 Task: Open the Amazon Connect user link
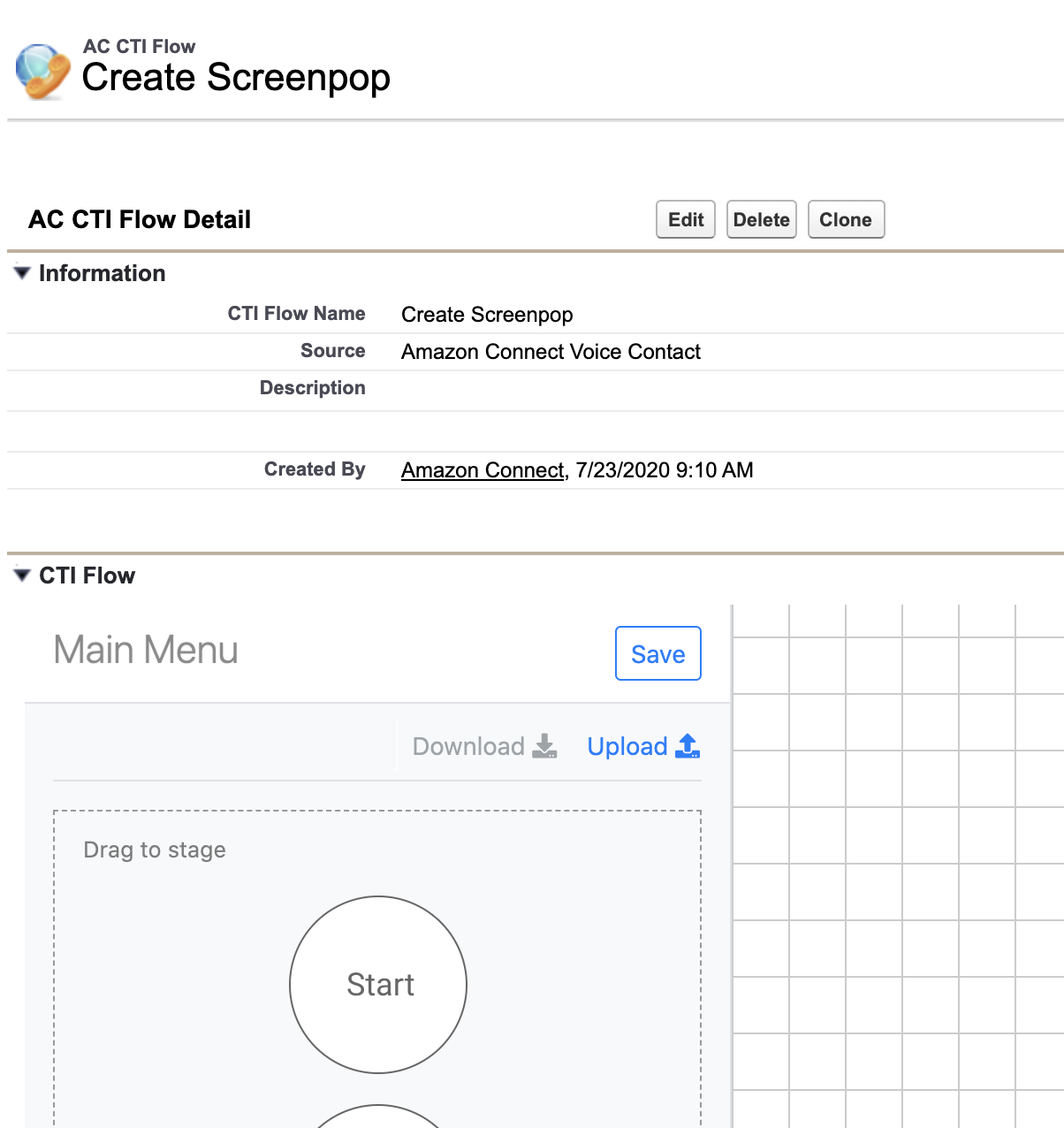pos(483,470)
